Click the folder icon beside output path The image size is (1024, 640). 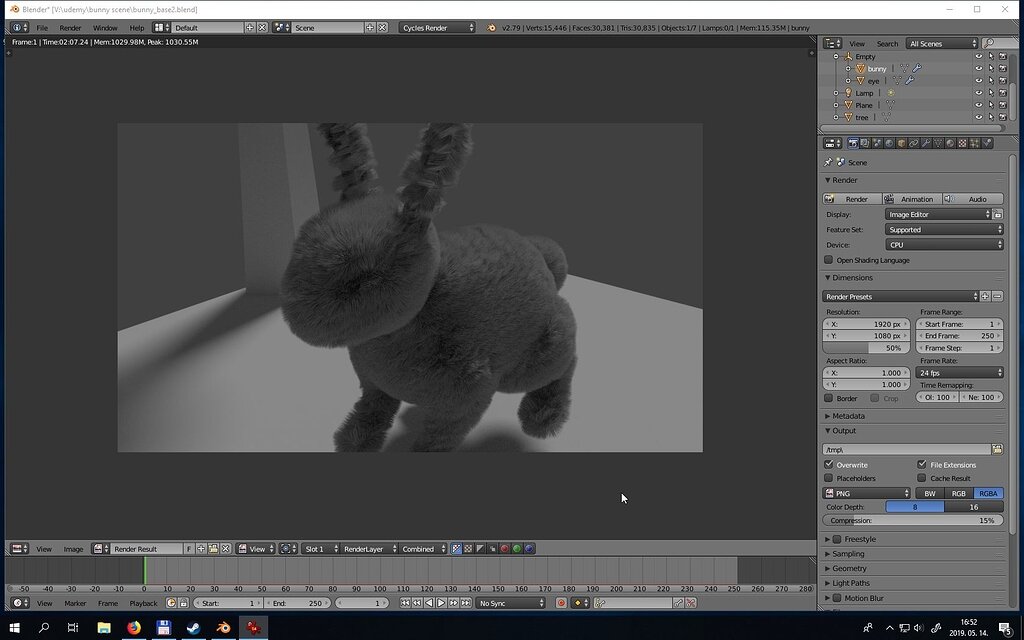click(x=997, y=449)
